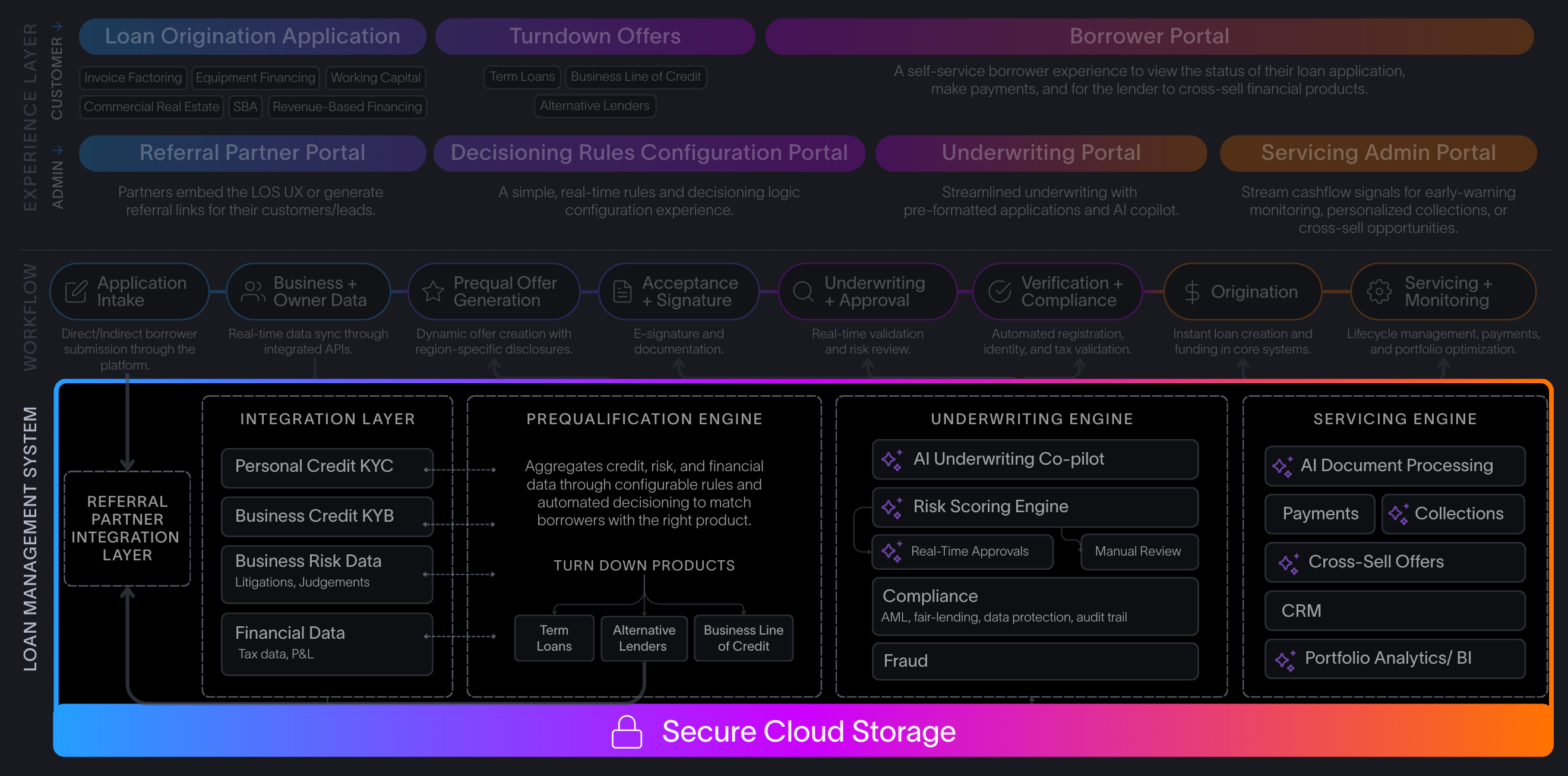Image resolution: width=1568 pixels, height=776 pixels.
Task: Select the Underwriting Portal header
Action: click(x=1040, y=153)
